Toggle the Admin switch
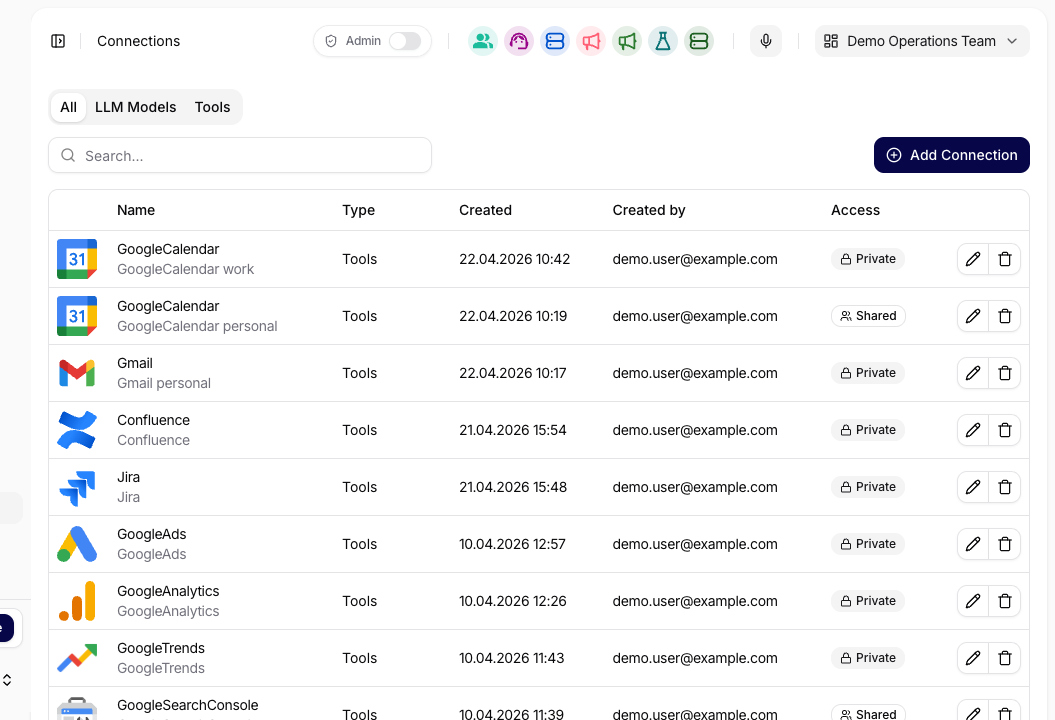The height and width of the screenshot is (720, 1055). pyautogui.click(x=405, y=41)
